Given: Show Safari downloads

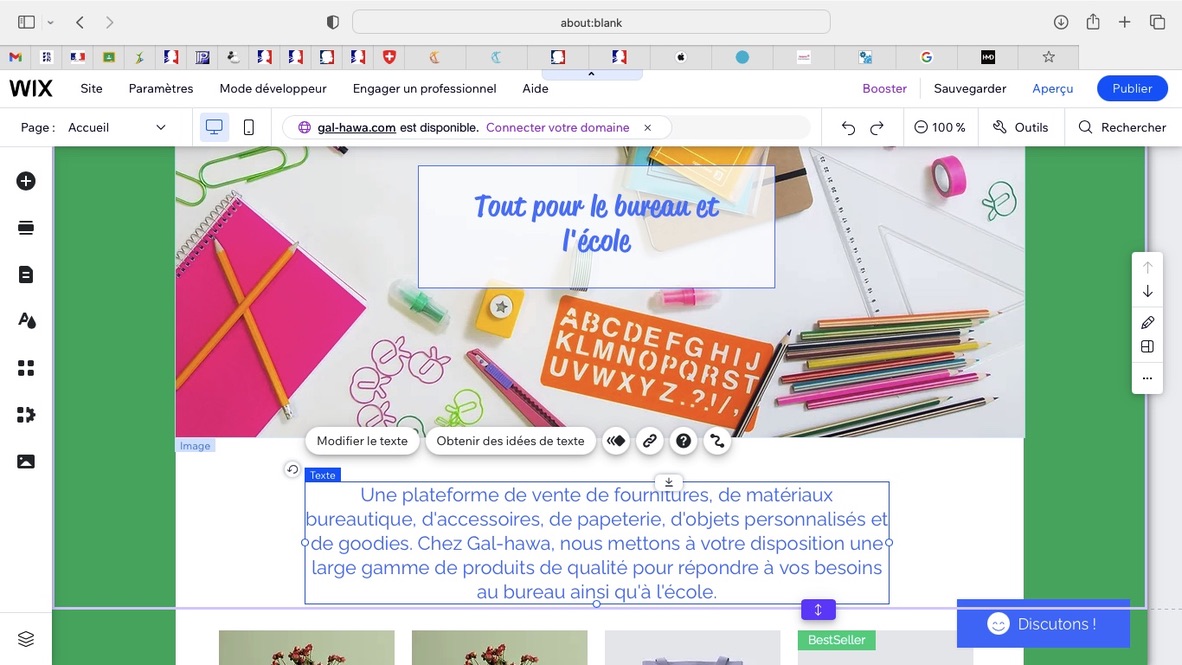Looking at the screenshot, I should pos(1061,22).
